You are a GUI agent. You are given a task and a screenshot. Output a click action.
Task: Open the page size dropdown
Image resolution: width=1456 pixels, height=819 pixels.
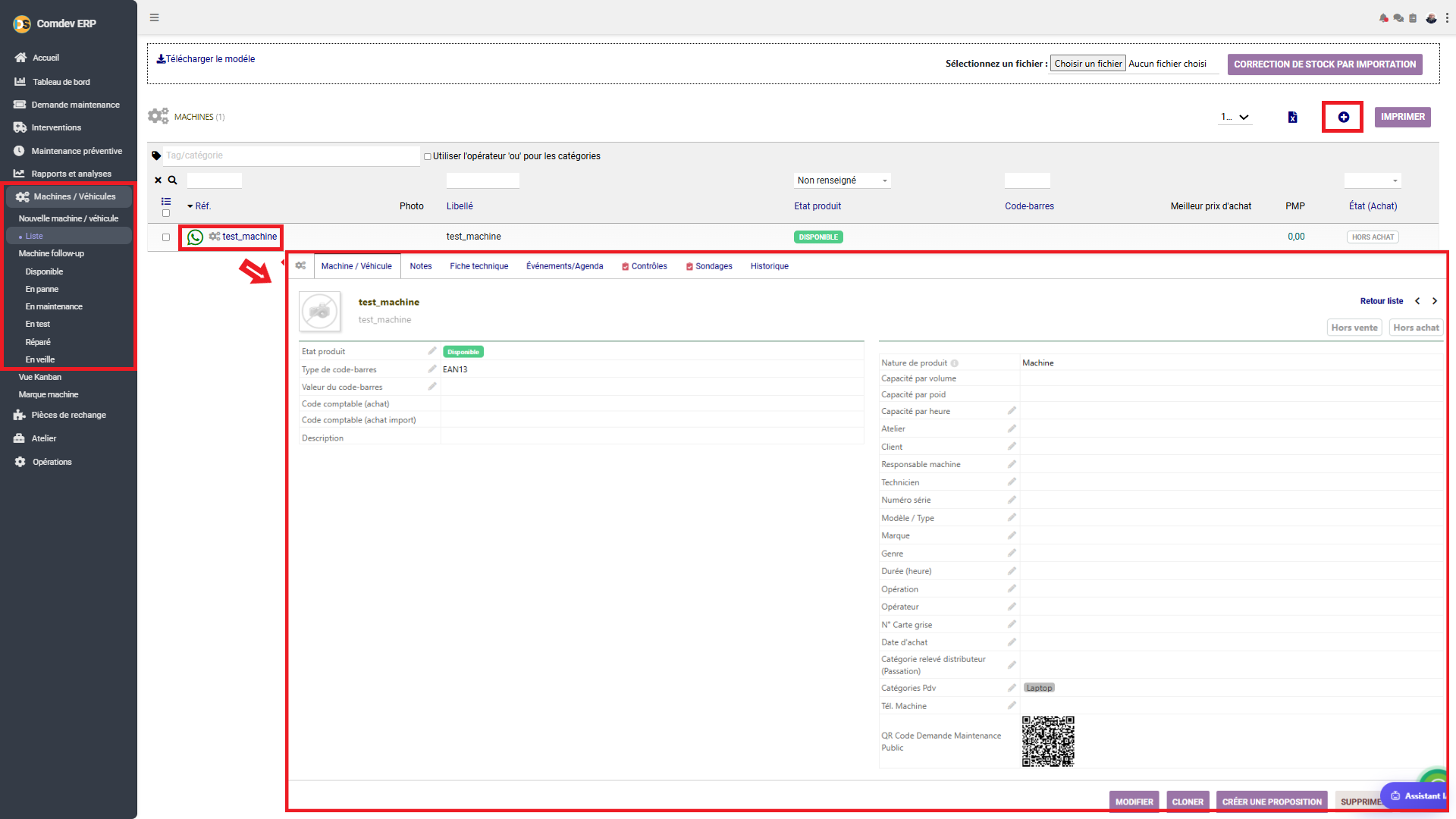[x=1235, y=117]
